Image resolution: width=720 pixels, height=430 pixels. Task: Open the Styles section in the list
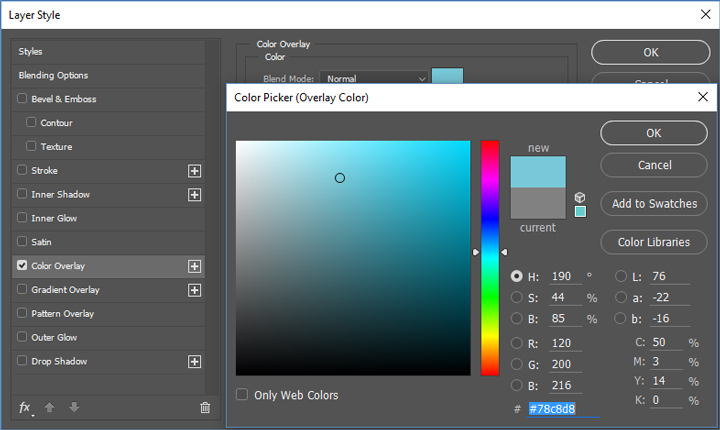click(108, 51)
